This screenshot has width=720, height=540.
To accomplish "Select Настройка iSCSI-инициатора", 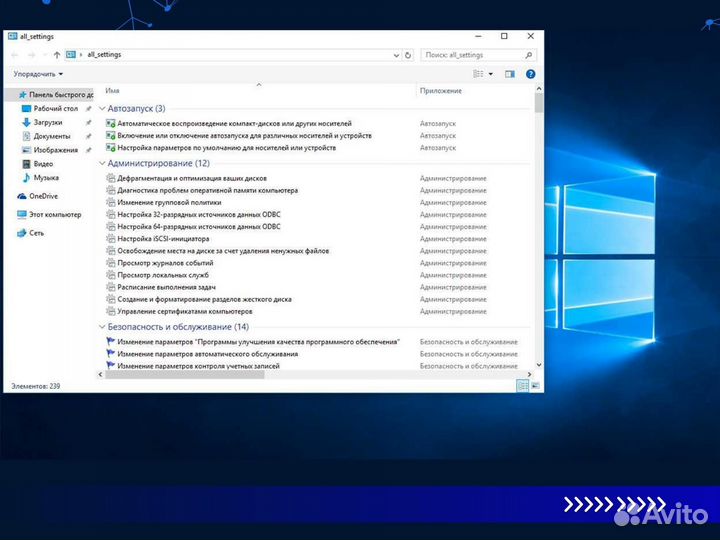I will tap(163, 239).
